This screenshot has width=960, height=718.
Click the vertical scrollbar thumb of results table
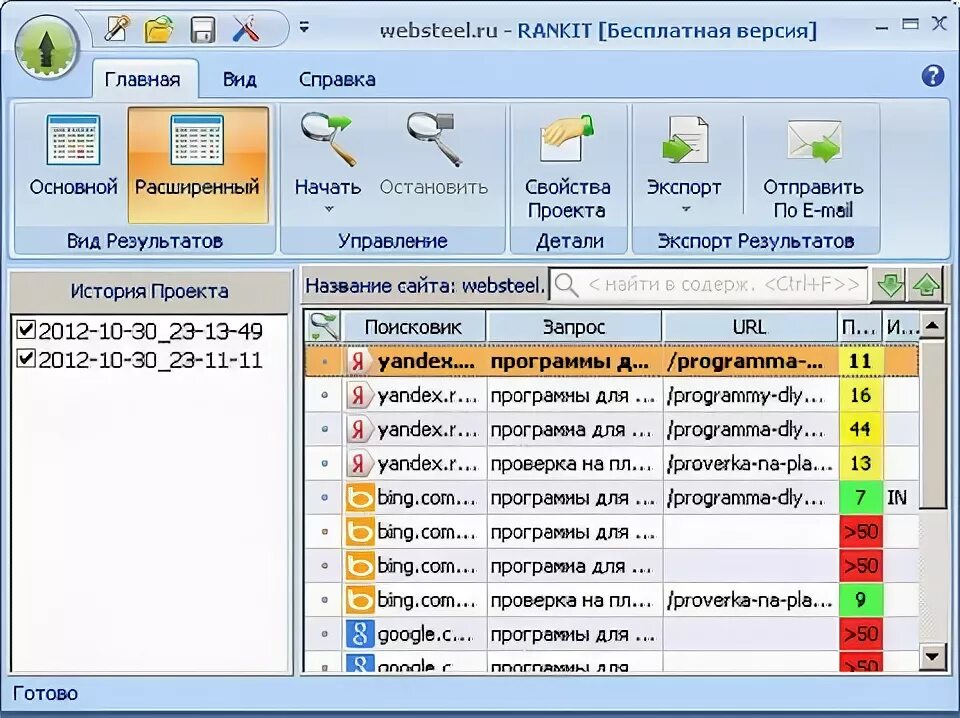point(932,425)
